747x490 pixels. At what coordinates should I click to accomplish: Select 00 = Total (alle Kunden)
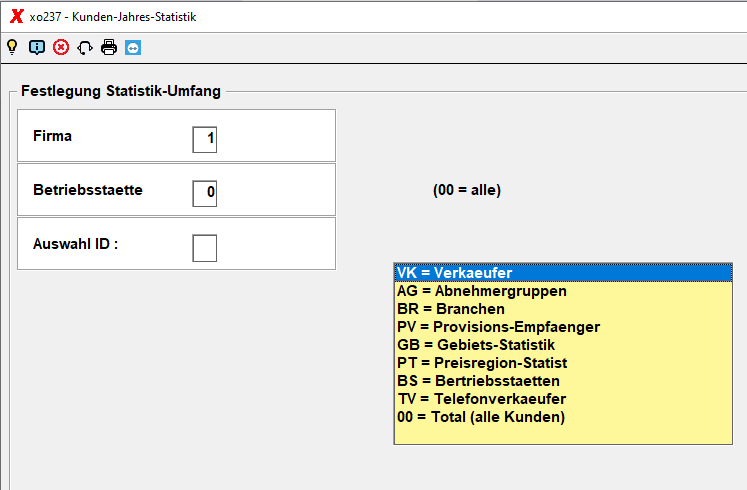point(564,417)
